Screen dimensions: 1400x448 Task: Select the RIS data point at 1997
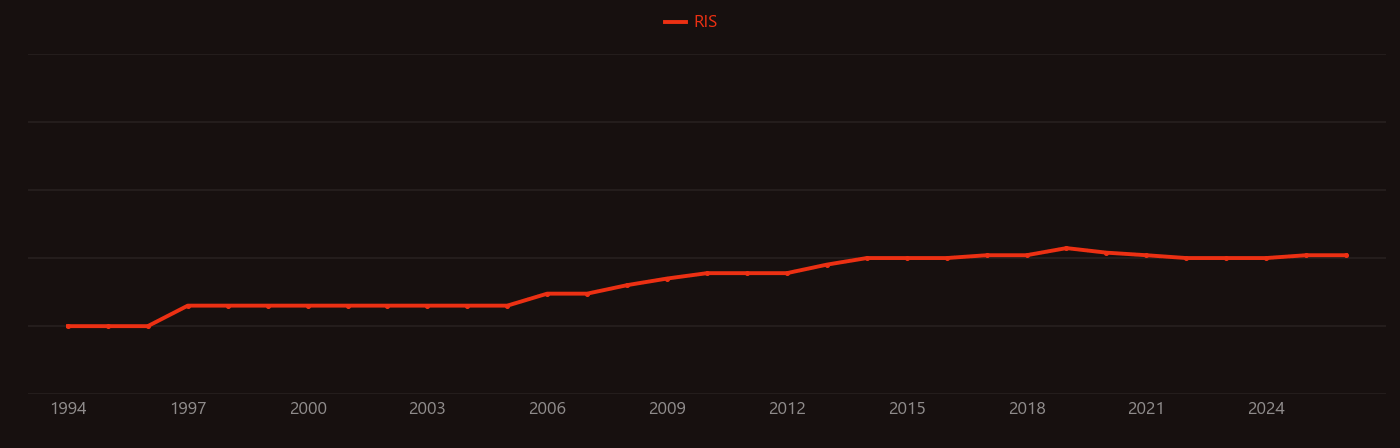188,306
